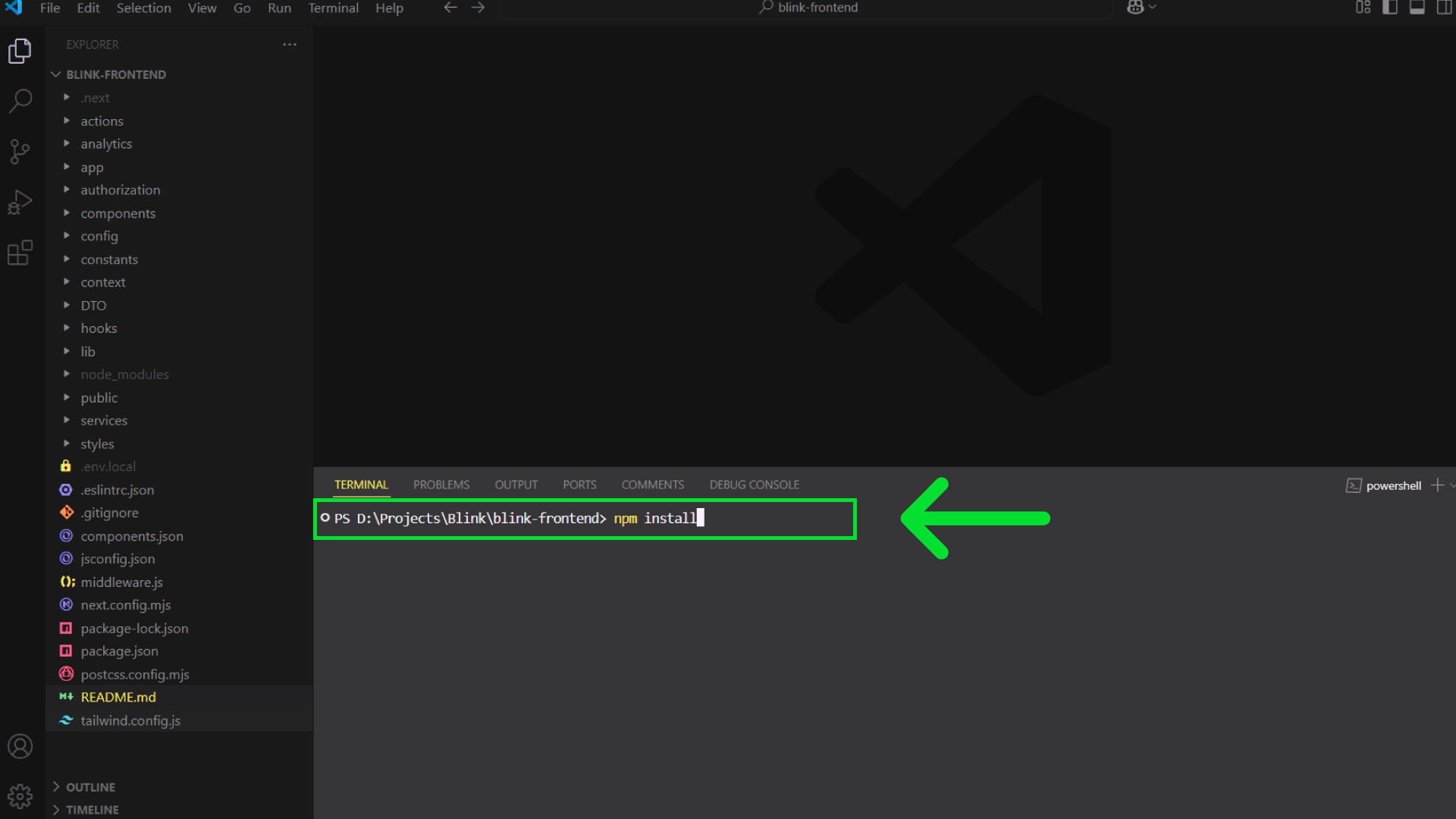Open the Manage settings gear
Screen dimensions: 1456x819
[x=20, y=796]
